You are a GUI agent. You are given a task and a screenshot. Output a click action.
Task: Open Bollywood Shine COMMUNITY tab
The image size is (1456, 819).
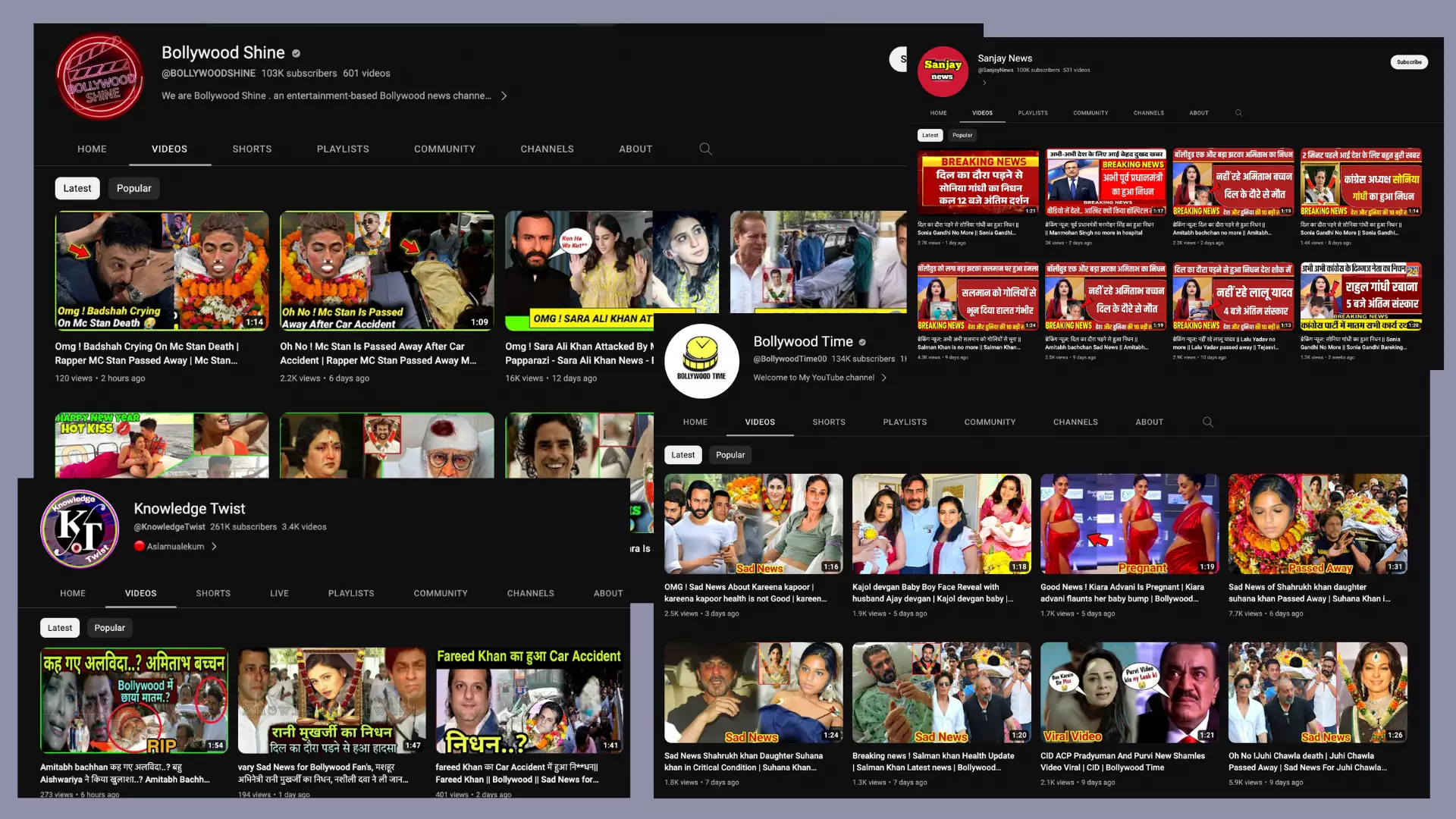pos(444,149)
